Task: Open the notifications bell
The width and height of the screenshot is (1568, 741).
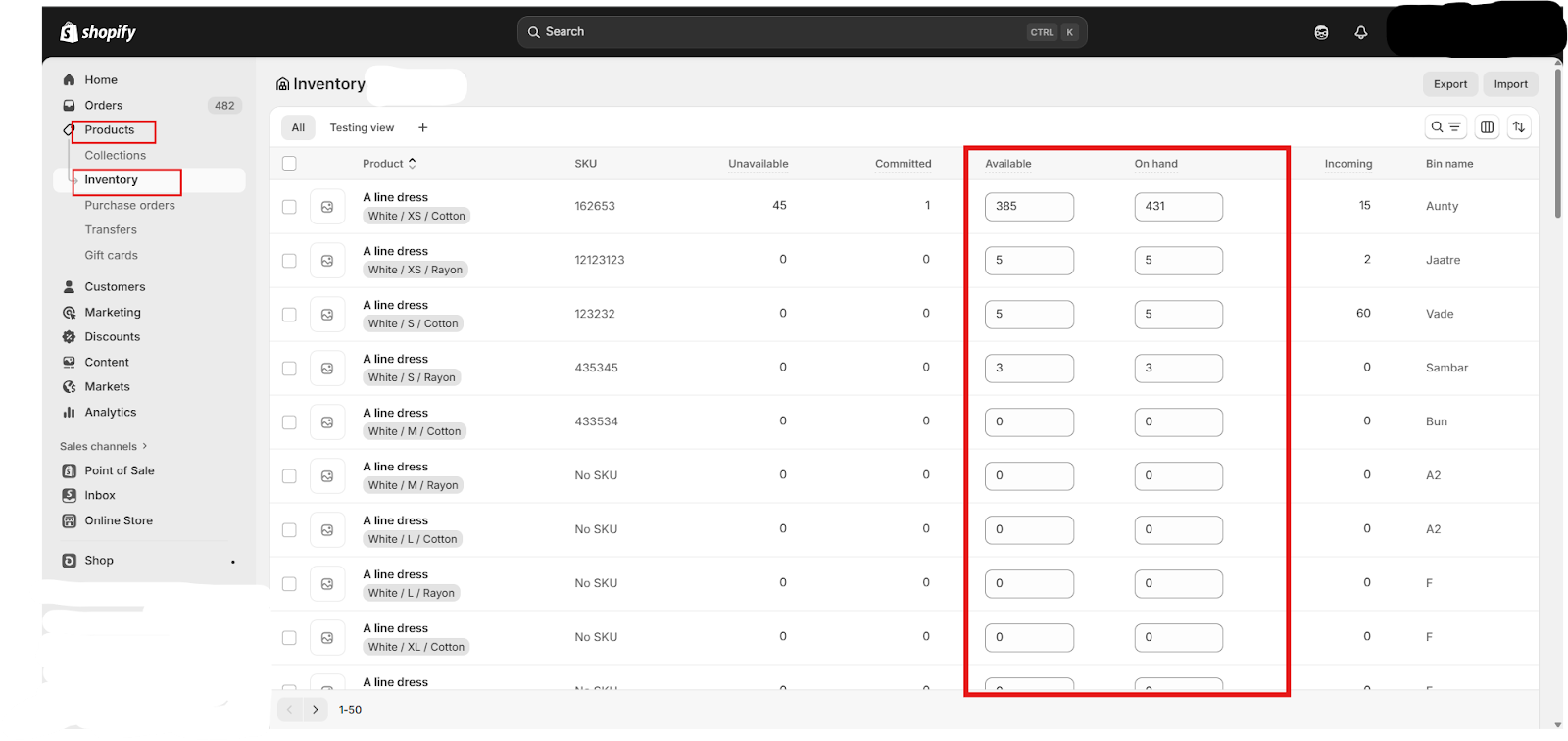Action: click(x=1361, y=32)
